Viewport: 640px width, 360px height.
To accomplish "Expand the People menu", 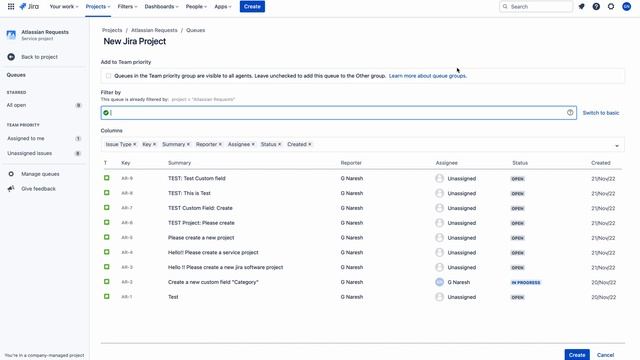I will [x=196, y=7].
